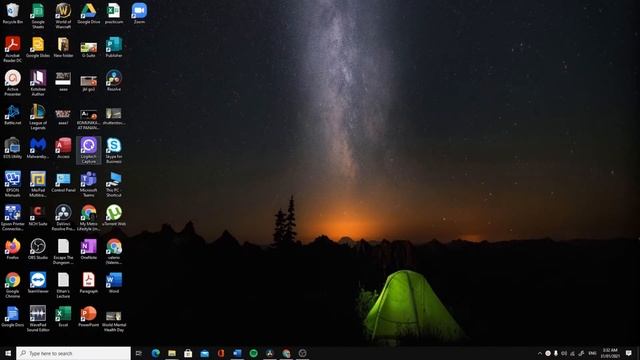Open the taskbar clock and date

pos(610,353)
